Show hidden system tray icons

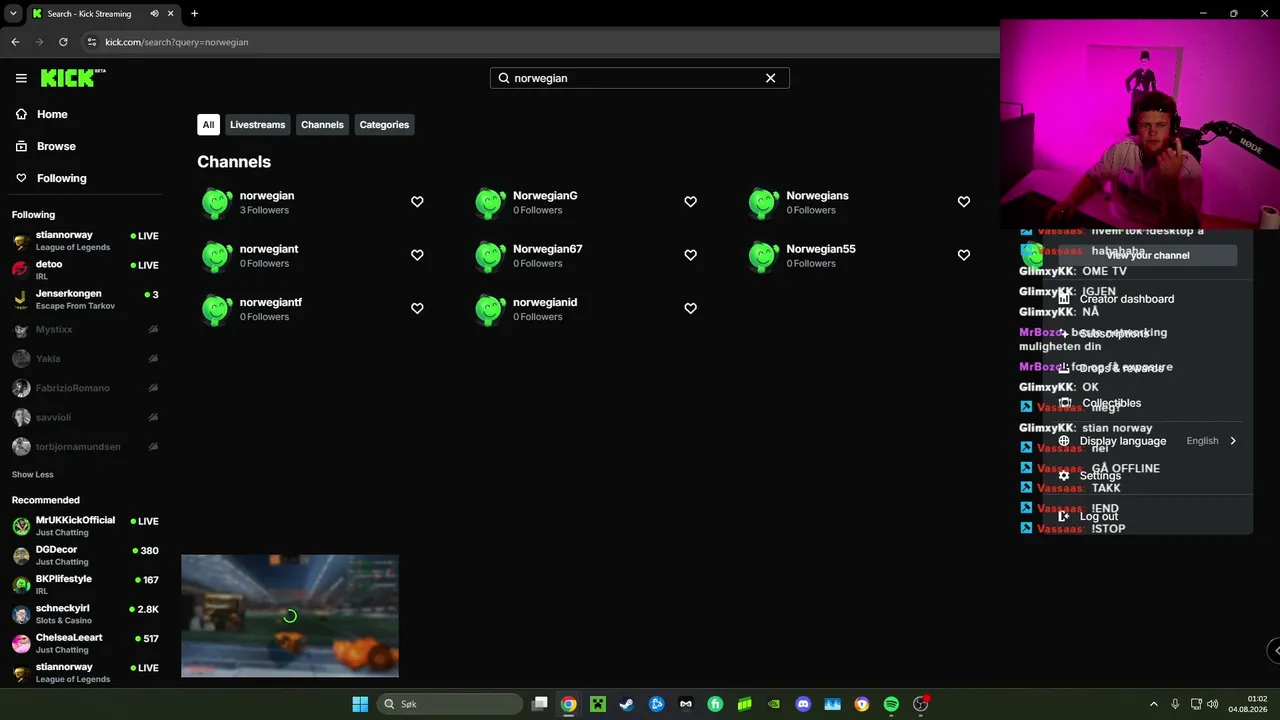coord(1154,704)
